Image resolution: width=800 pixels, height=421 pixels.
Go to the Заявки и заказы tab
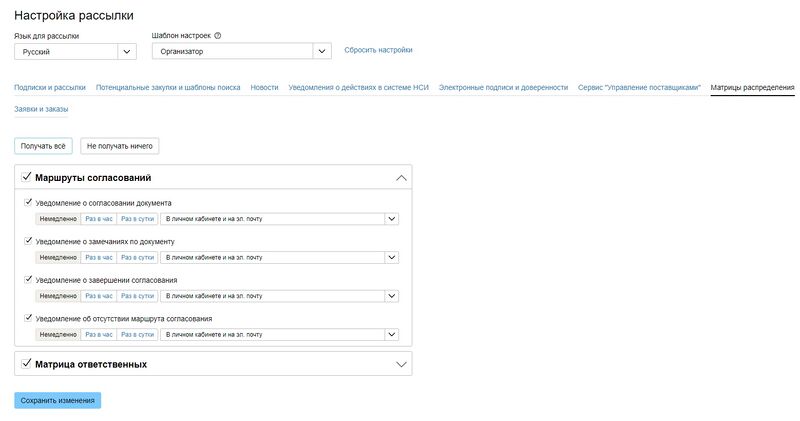[x=41, y=109]
